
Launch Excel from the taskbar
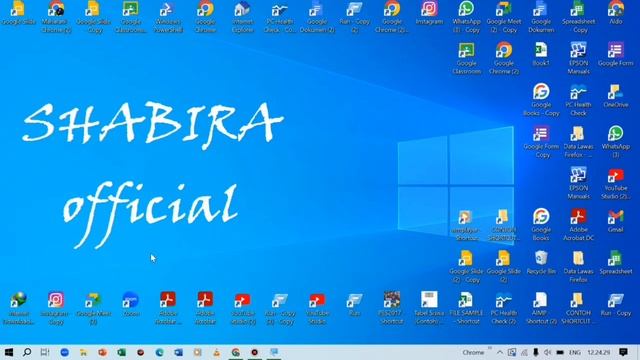pos(121,352)
